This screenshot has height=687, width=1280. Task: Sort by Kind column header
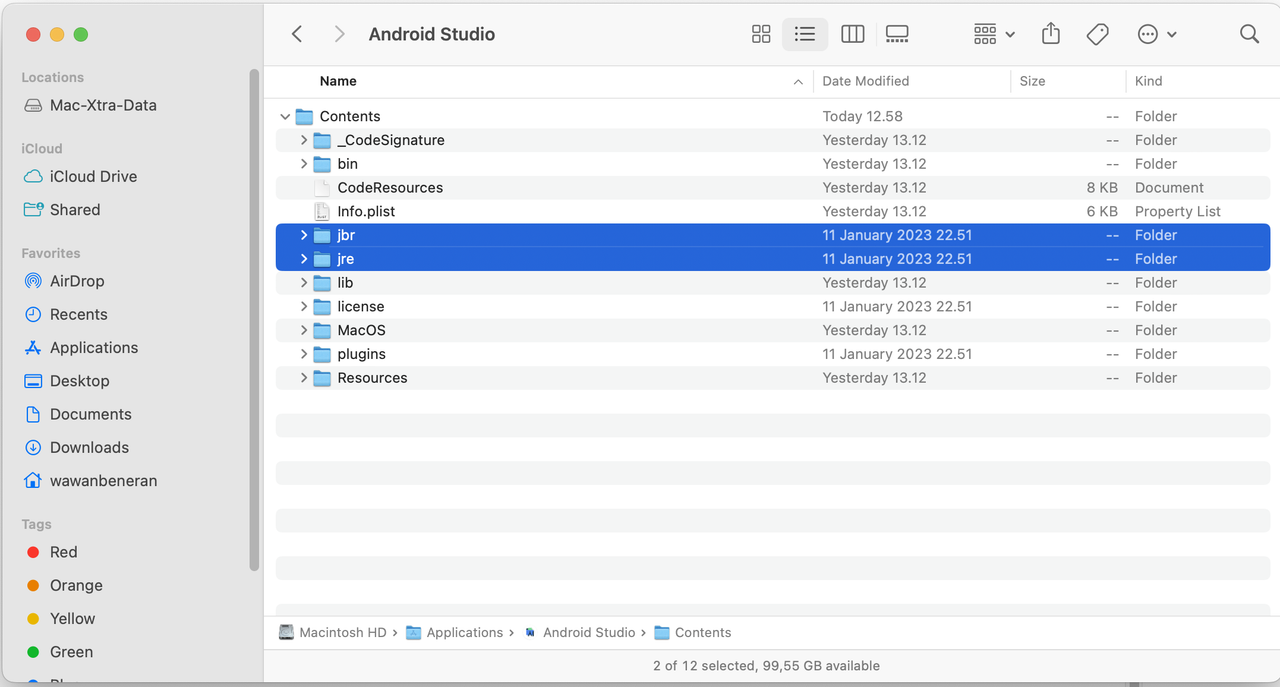pyautogui.click(x=1149, y=81)
